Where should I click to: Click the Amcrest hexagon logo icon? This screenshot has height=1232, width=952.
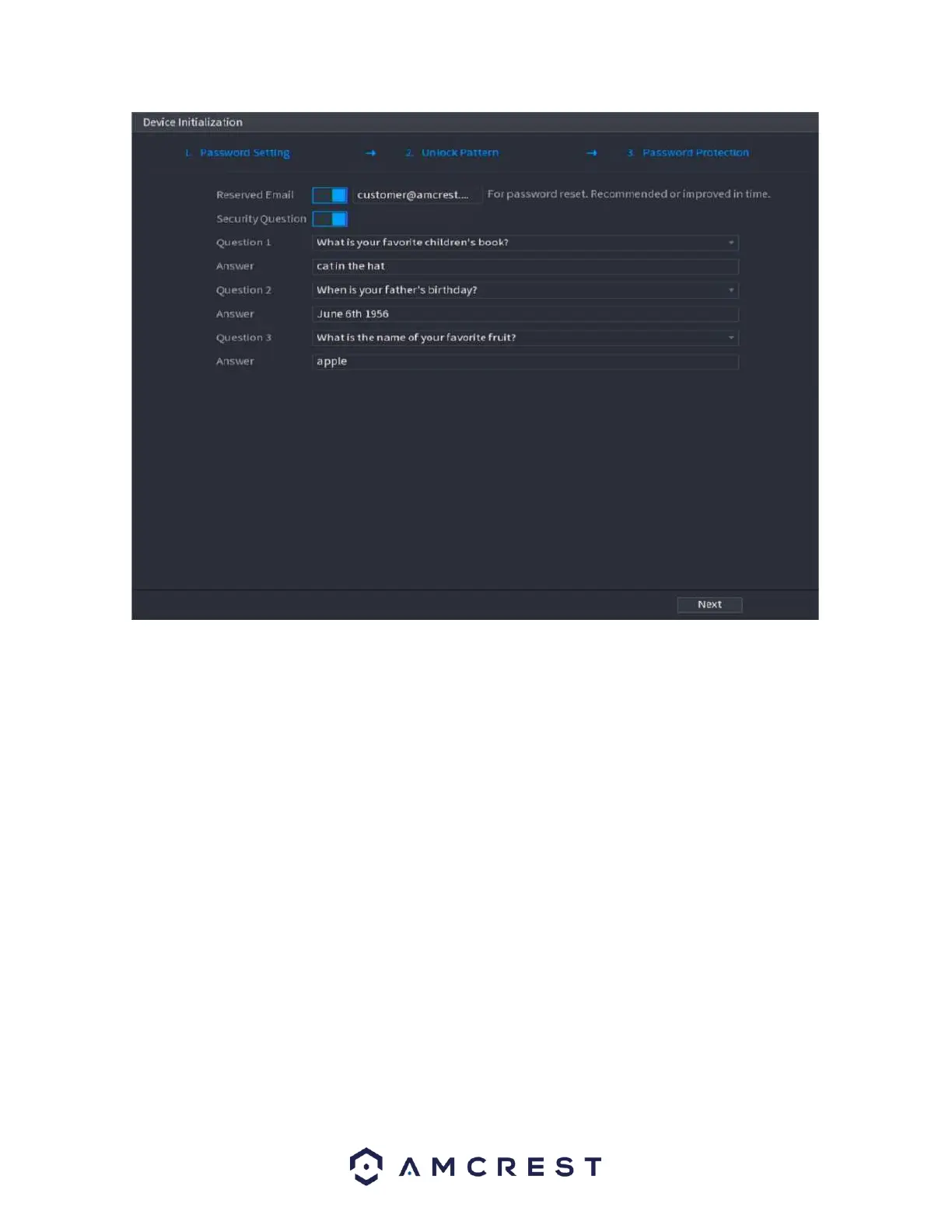pos(366,1166)
